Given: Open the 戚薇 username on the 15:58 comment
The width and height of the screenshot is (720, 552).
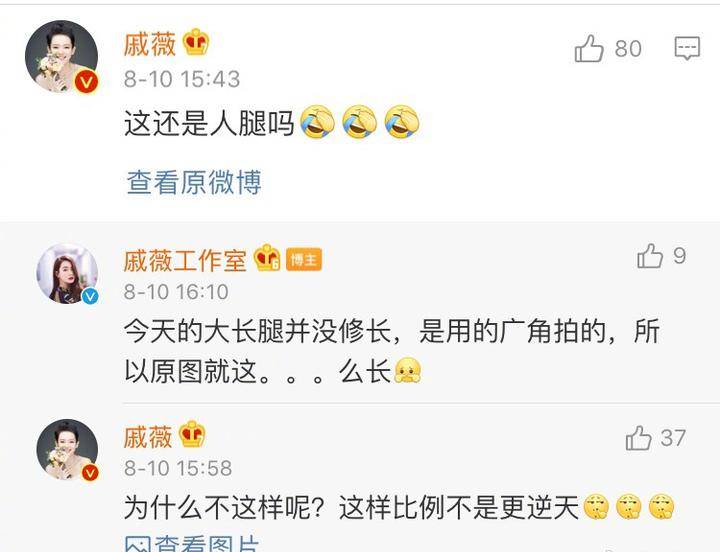Looking at the screenshot, I should (x=148, y=437).
